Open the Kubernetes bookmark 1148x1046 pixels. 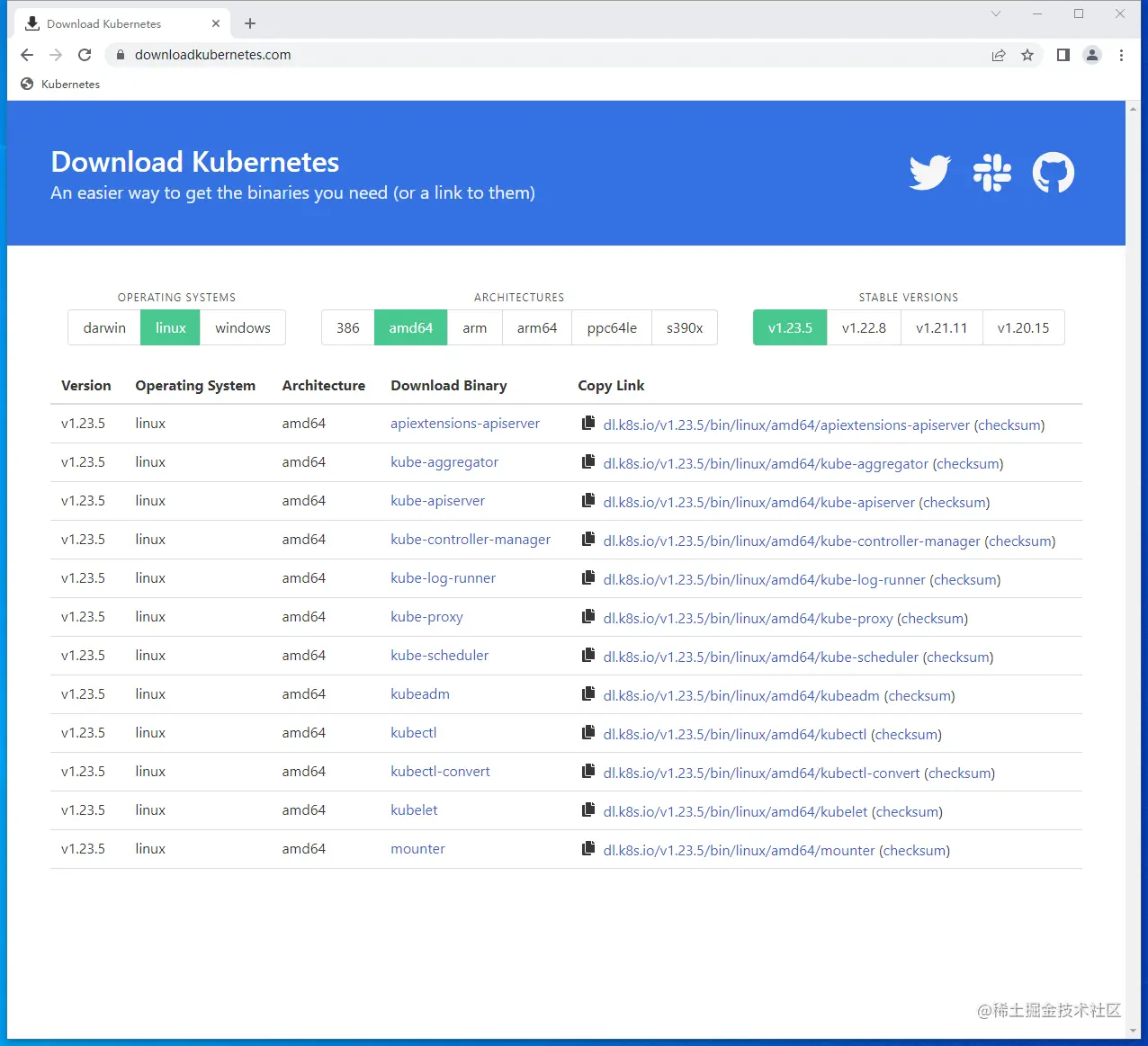[x=60, y=84]
